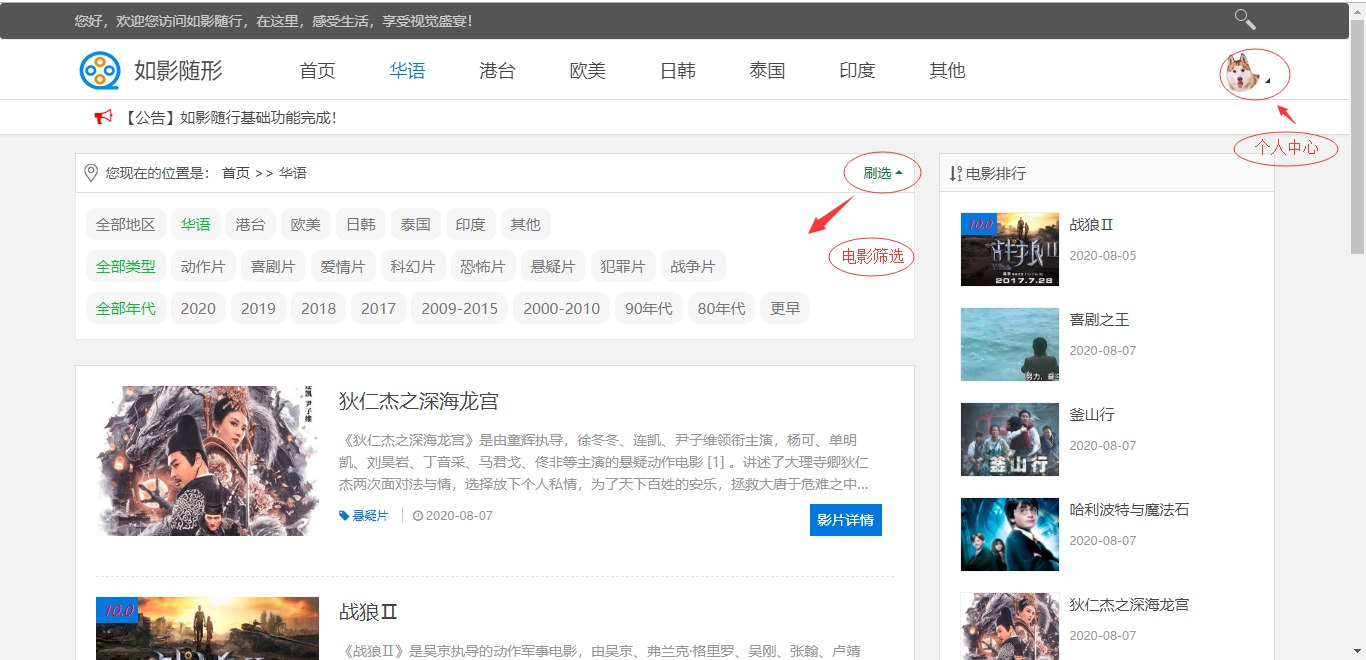This screenshot has width=1366, height=660.
Task: Open 港台 in the navigation bar
Action: coord(497,70)
